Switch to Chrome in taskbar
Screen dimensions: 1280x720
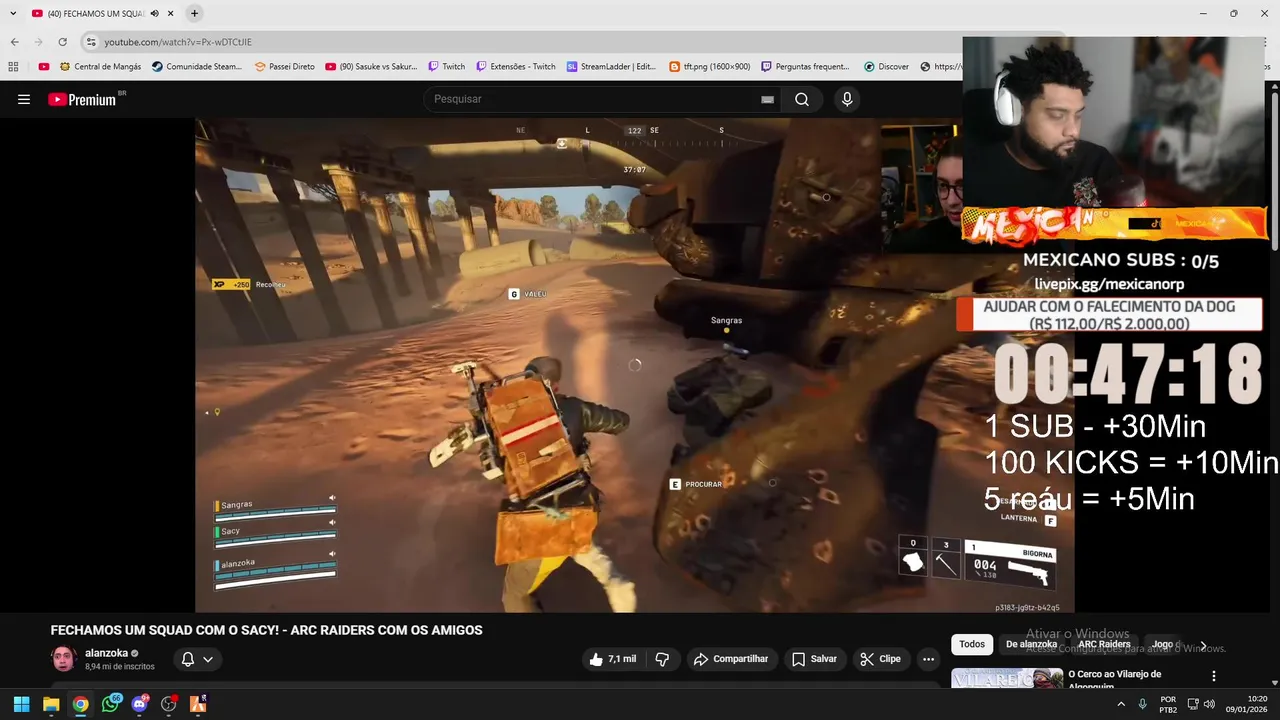click(x=80, y=704)
